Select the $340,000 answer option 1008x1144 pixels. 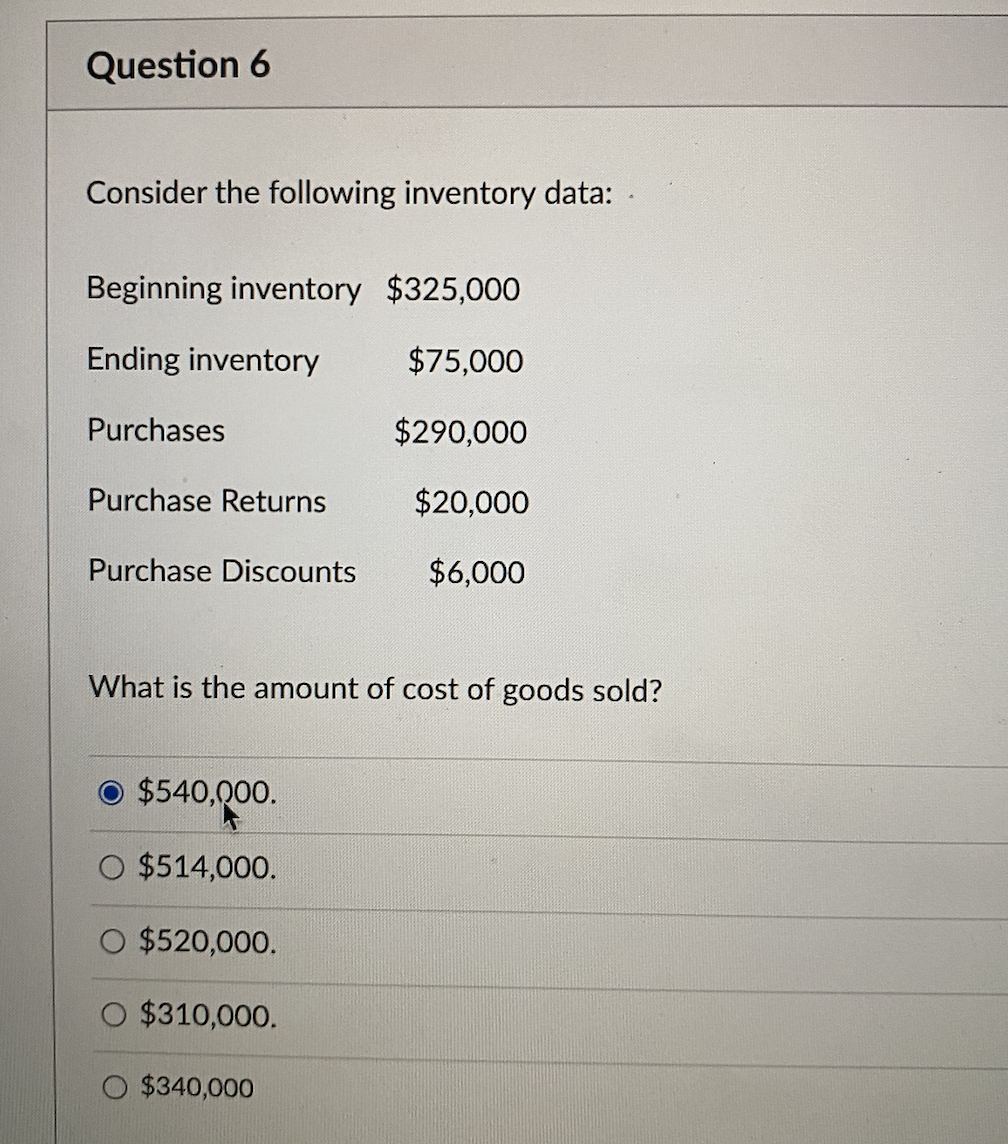[x=113, y=1088]
